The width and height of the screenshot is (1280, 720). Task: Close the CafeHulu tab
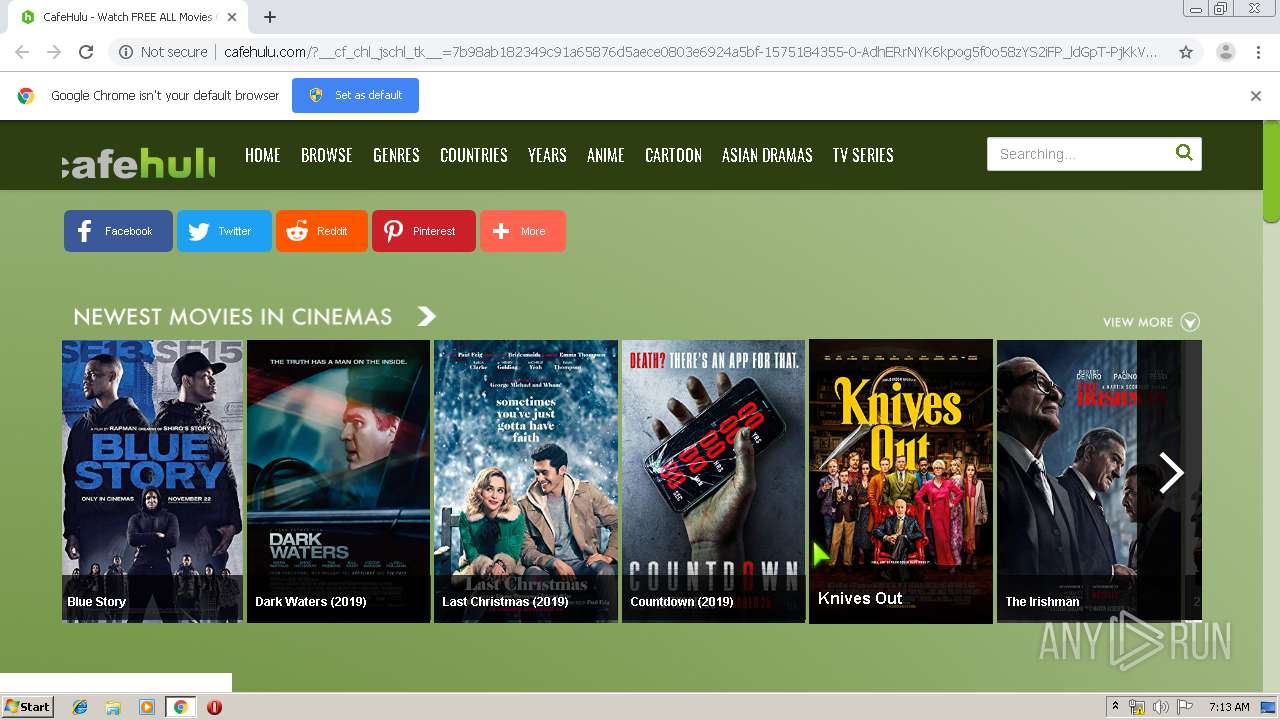(x=232, y=17)
